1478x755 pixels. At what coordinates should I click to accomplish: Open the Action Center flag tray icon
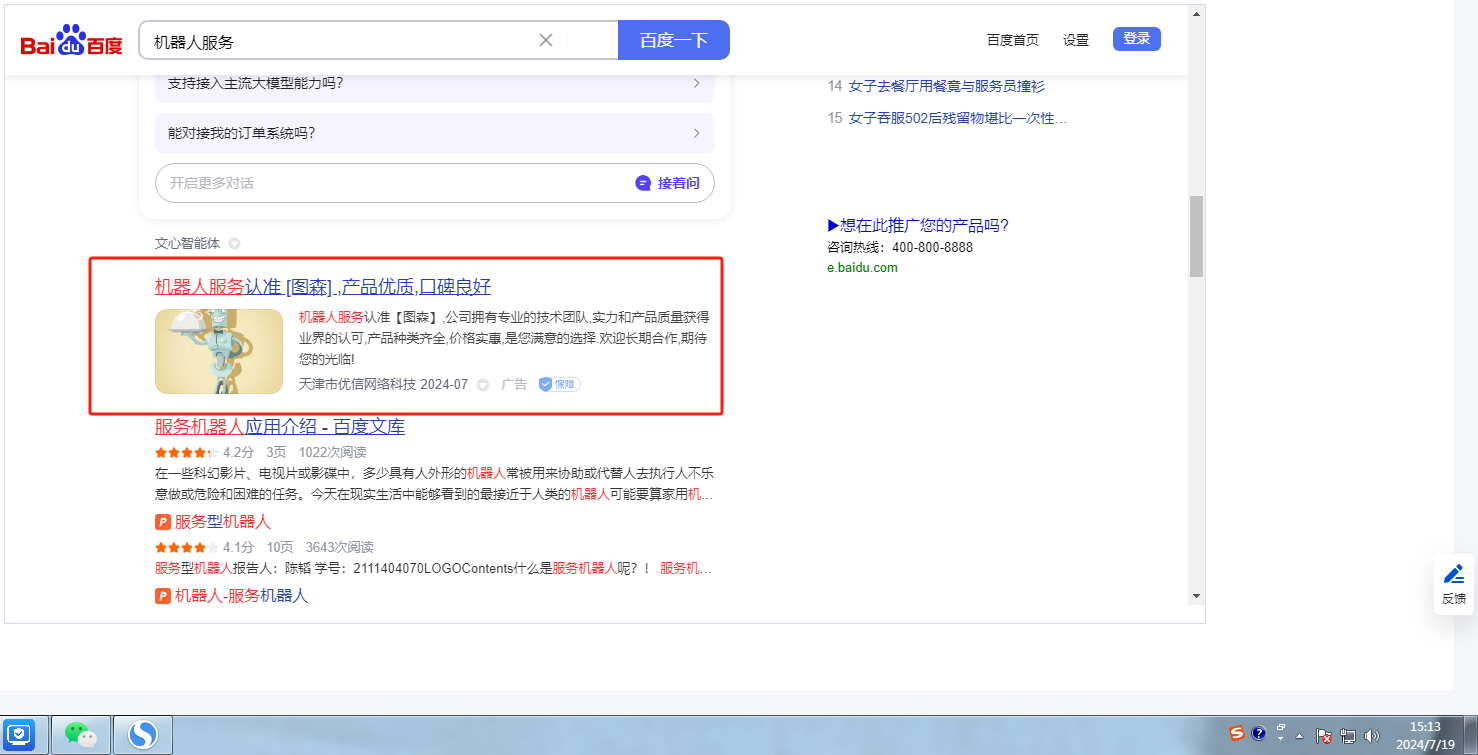point(1323,736)
